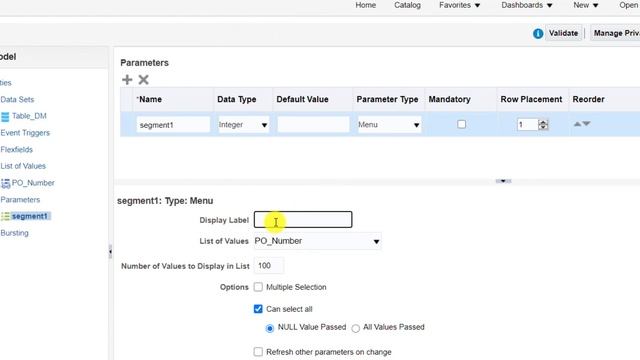Click the Manage Private Data button
Viewport: 640px width, 360px height.
coord(615,33)
